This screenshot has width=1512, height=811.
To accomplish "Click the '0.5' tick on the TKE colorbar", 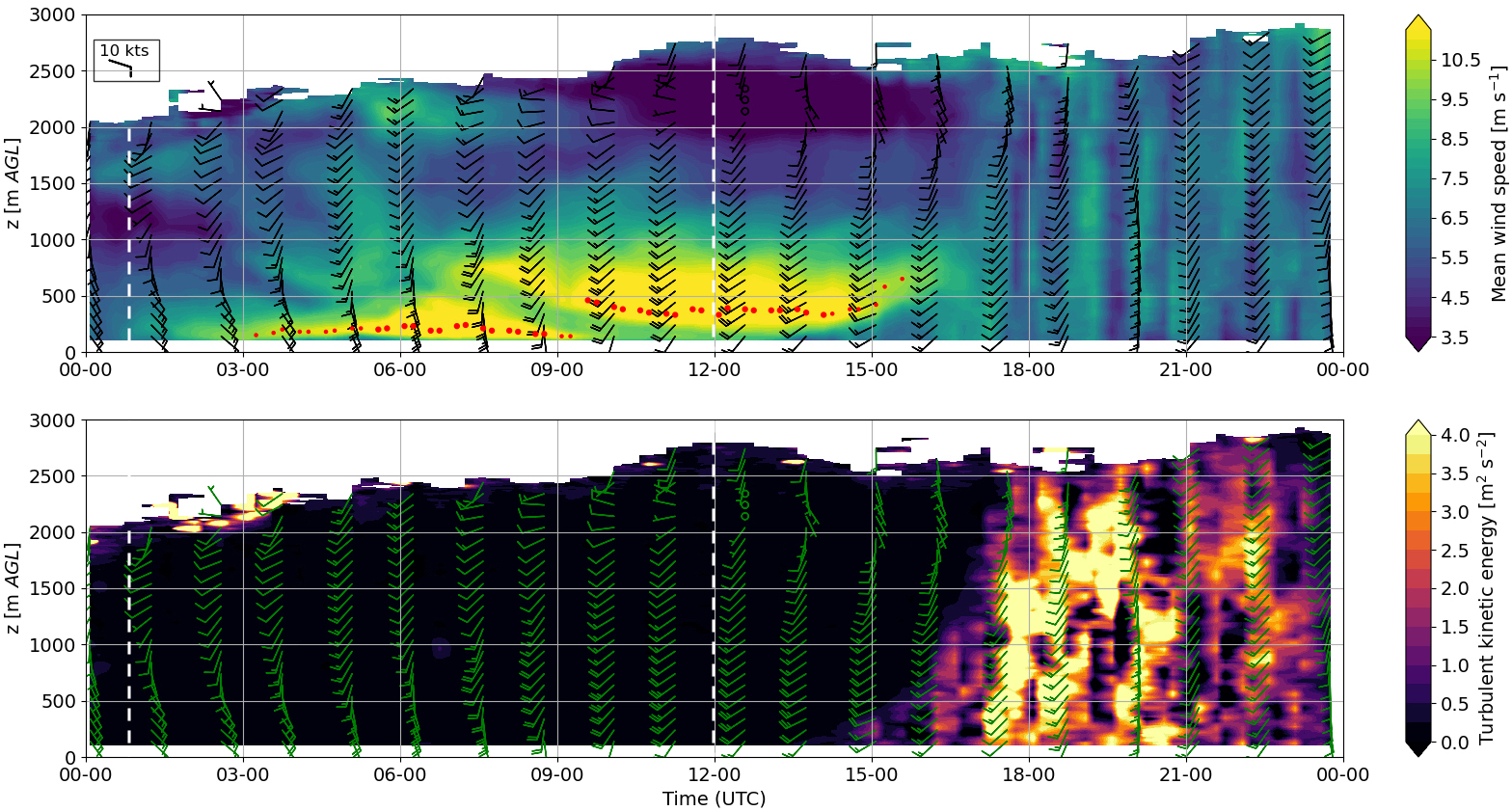I will [x=1455, y=704].
